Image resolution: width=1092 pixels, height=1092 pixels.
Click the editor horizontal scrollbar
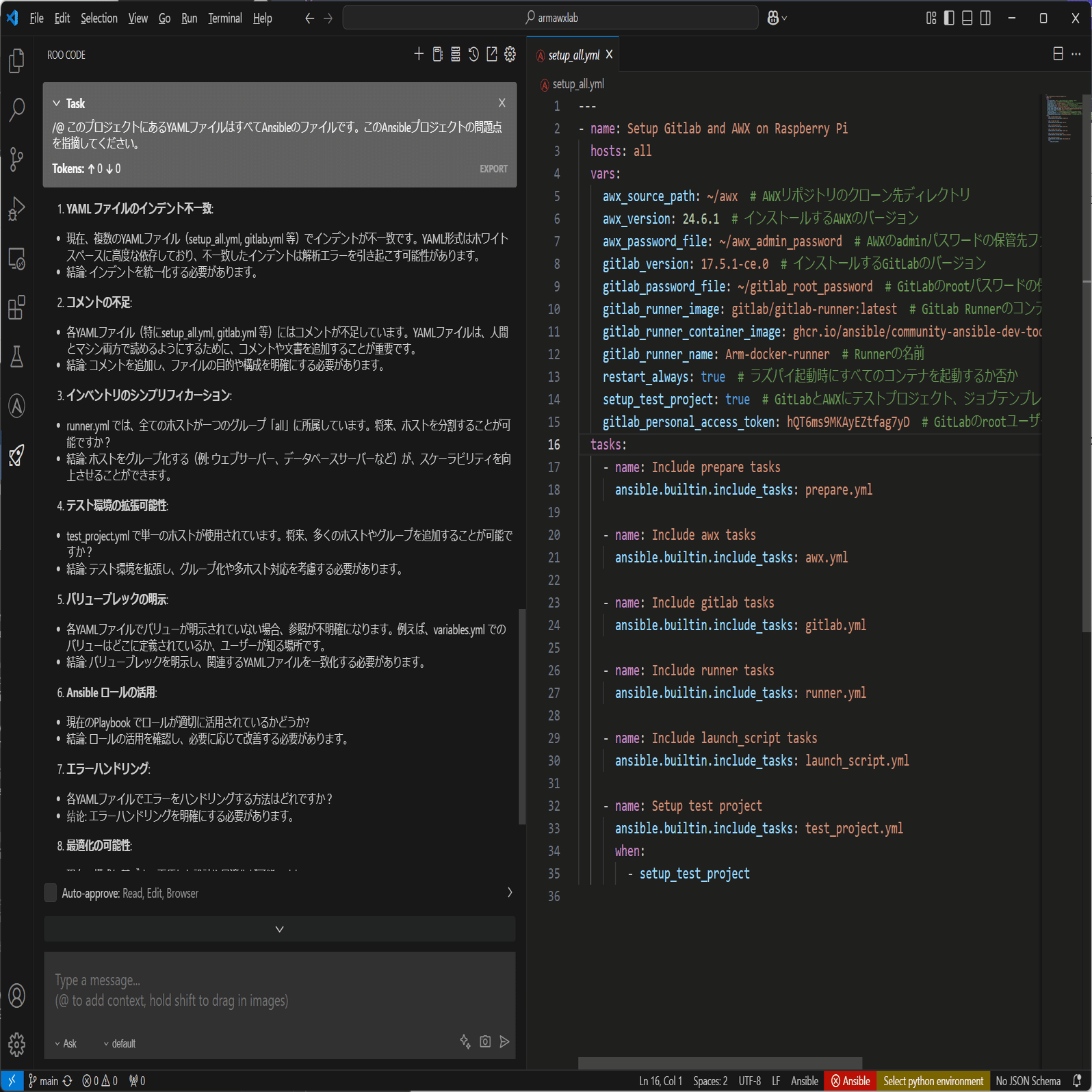[720, 1063]
